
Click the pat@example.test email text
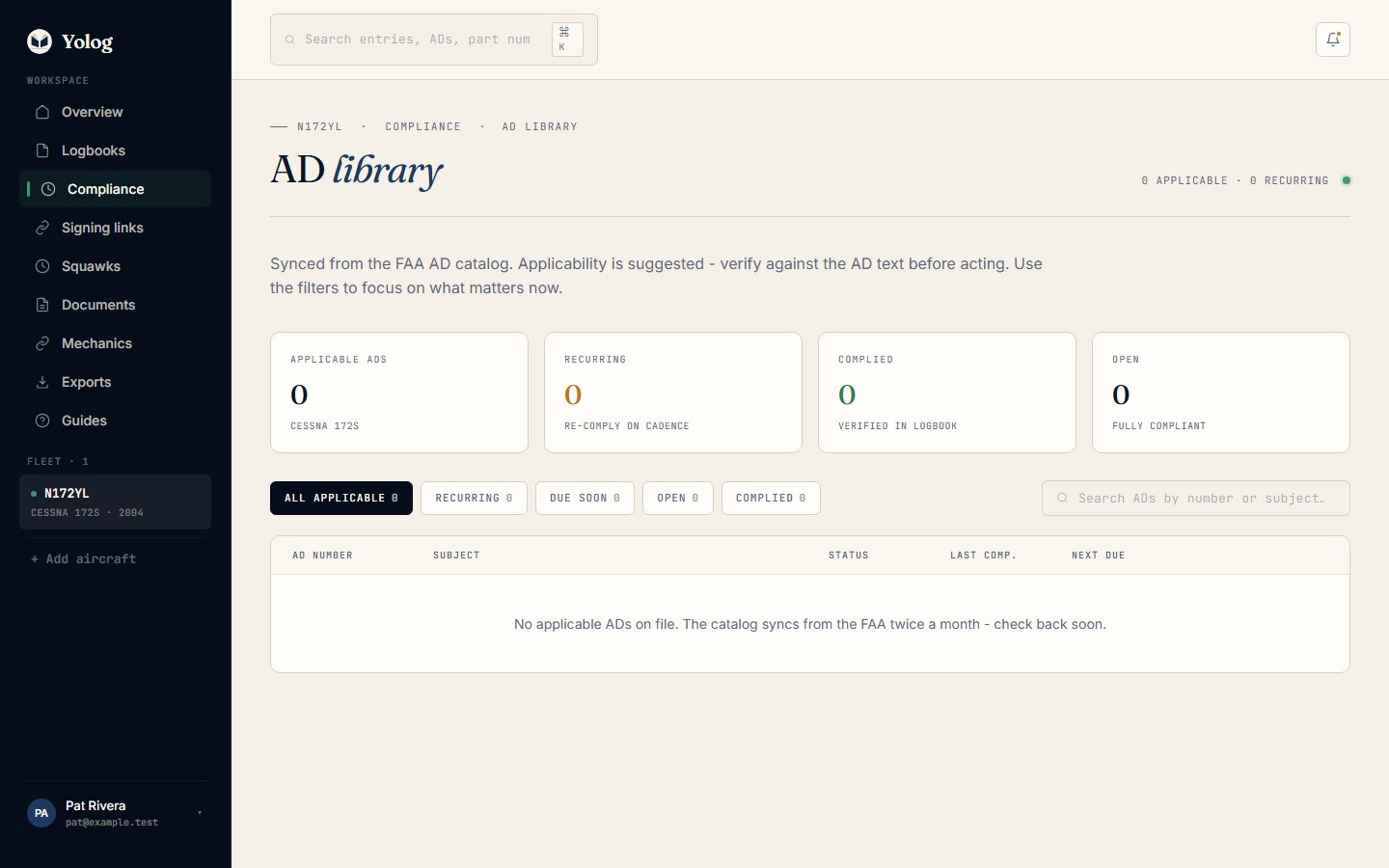click(112, 823)
